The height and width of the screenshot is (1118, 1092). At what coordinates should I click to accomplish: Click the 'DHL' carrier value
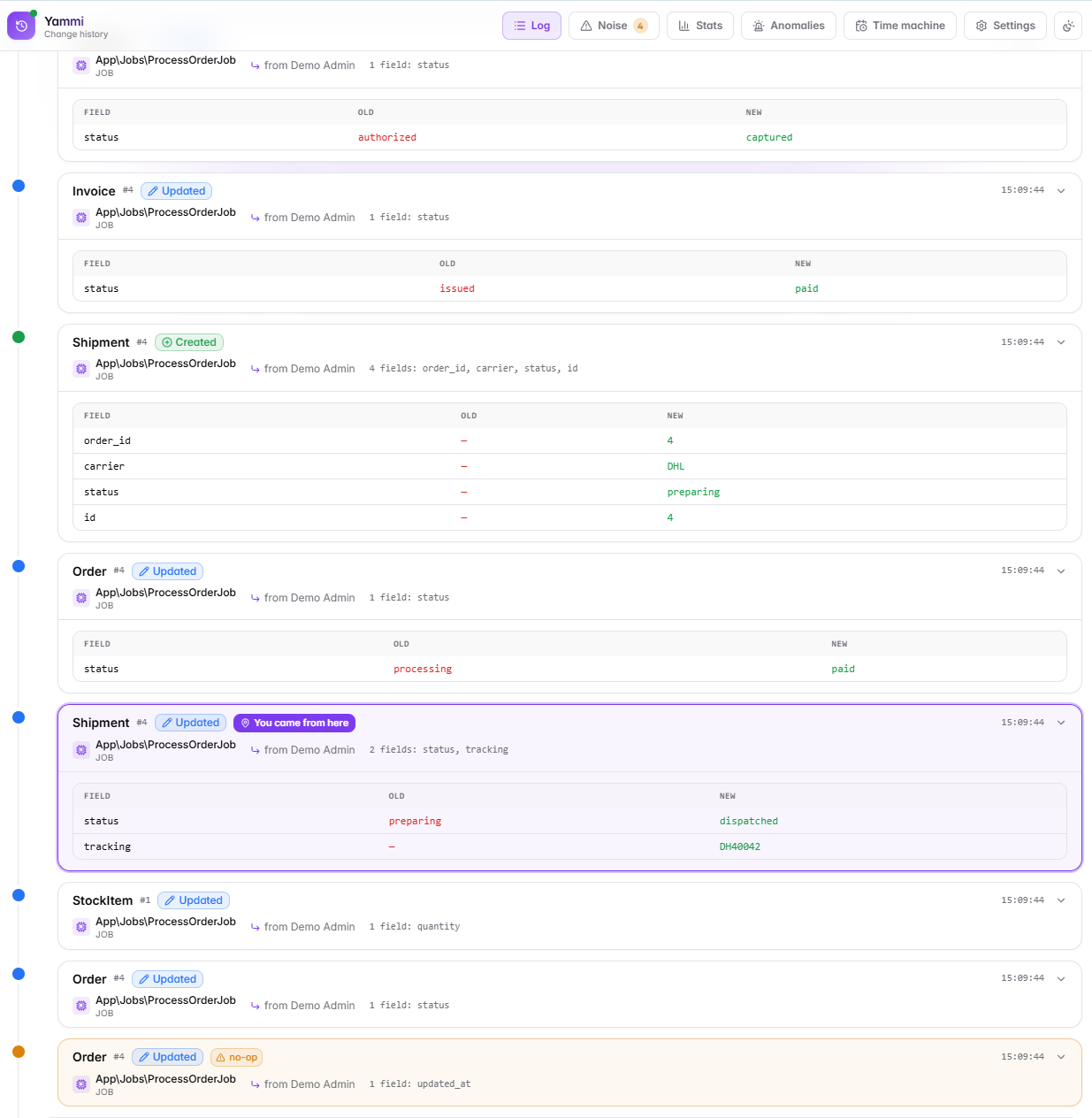click(676, 467)
